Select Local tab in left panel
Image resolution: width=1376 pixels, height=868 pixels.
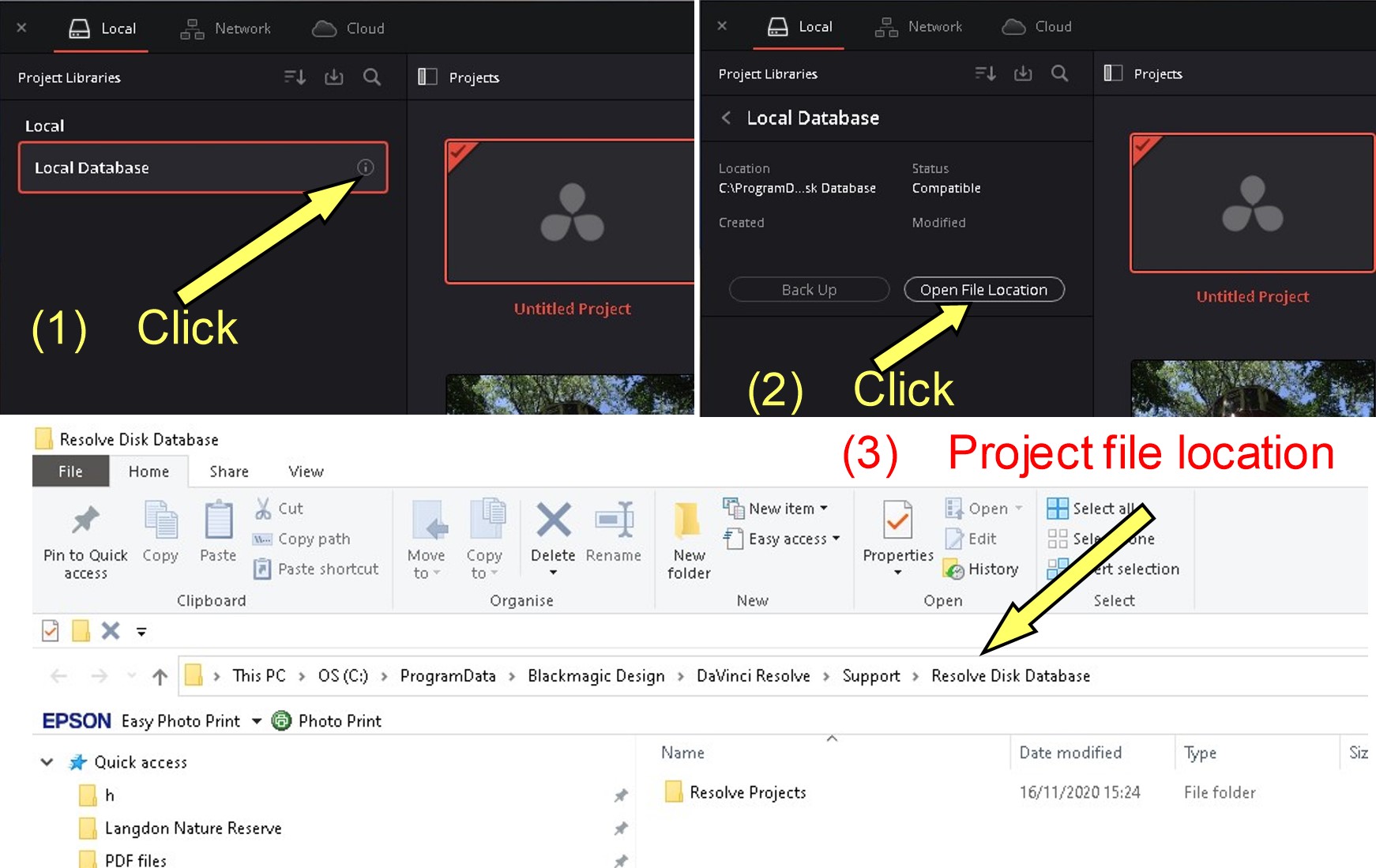coord(103,28)
